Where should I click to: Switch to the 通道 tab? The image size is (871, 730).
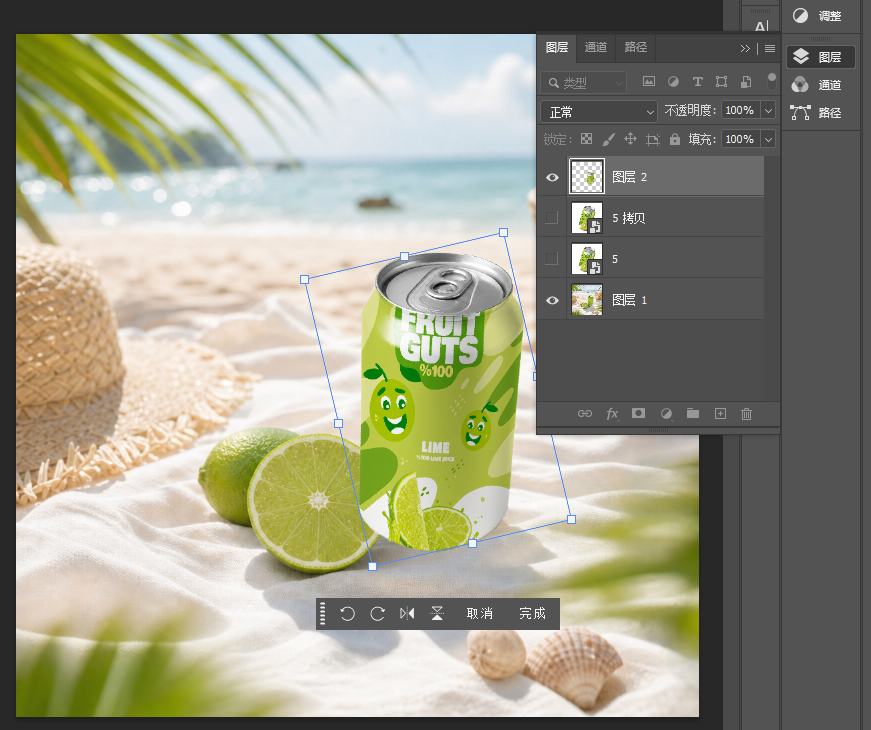595,47
